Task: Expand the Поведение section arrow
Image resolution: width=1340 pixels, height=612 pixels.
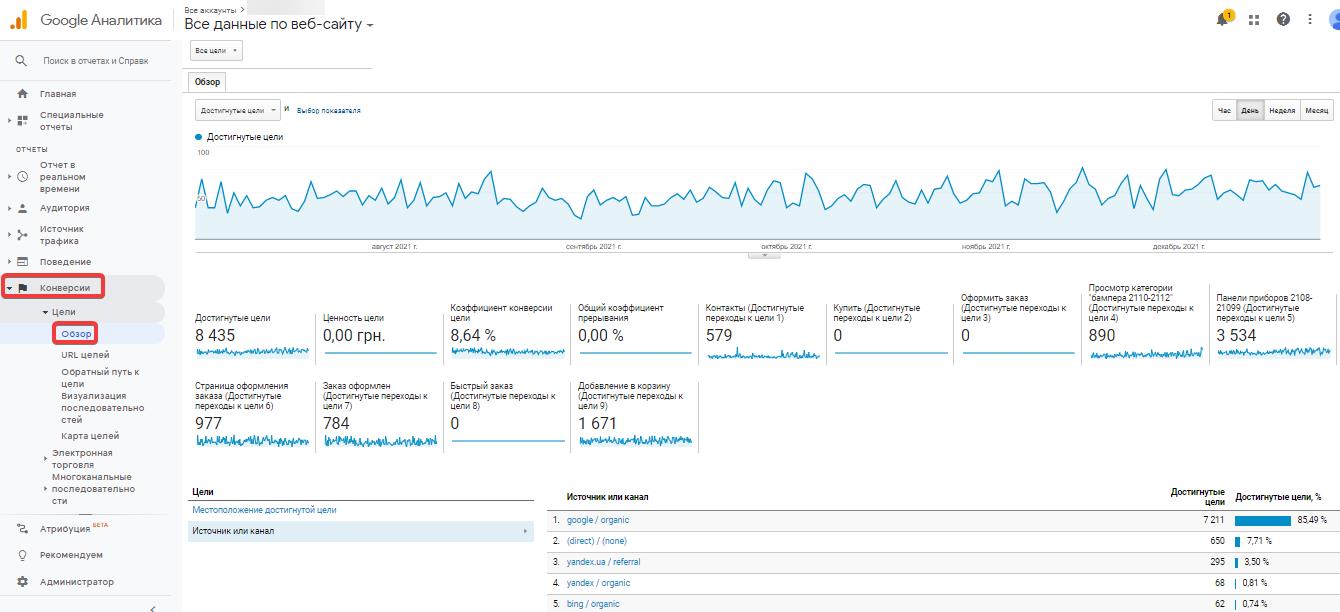Action: [x=10, y=262]
